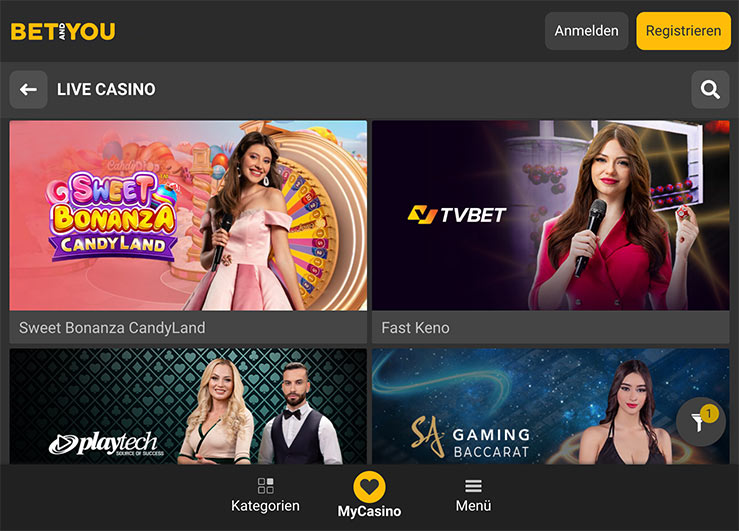Click the BetAndYou logo
739x531 pixels.
pyautogui.click(x=63, y=32)
